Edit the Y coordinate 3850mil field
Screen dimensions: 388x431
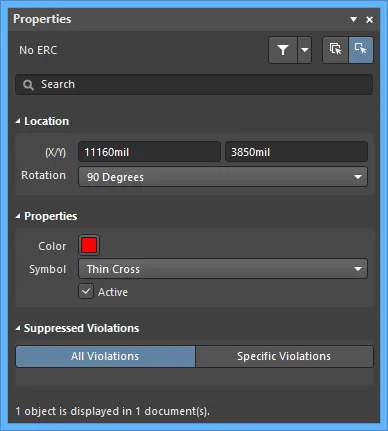click(296, 152)
